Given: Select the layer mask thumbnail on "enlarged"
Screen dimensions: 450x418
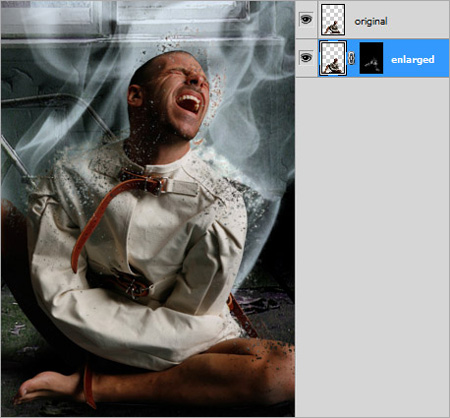Looking at the screenshot, I should point(371,58).
